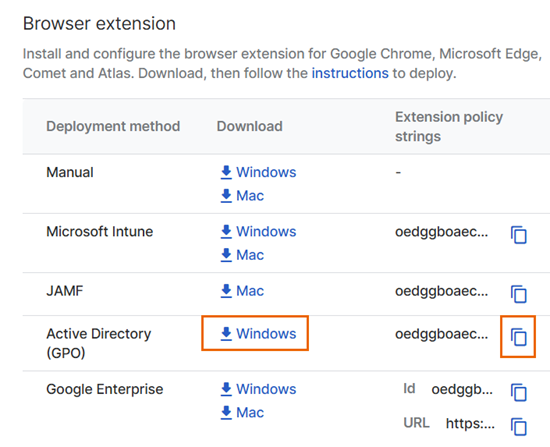
Task: Select the Microsoft Intune row label
Action: [100, 232]
